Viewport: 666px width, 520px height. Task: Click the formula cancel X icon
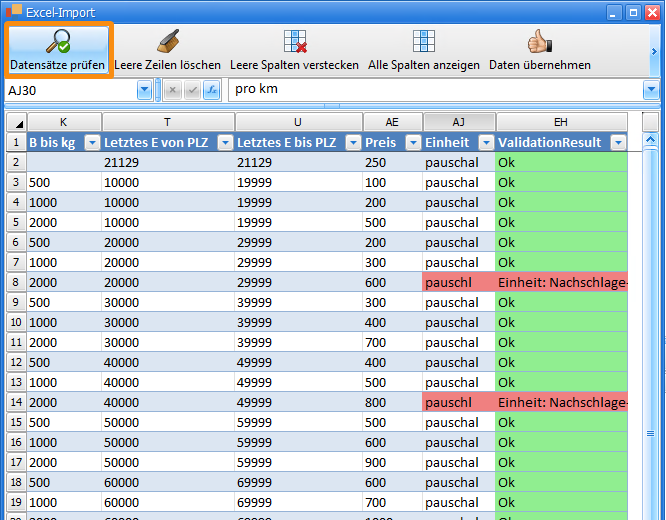pyautogui.click(x=172, y=90)
